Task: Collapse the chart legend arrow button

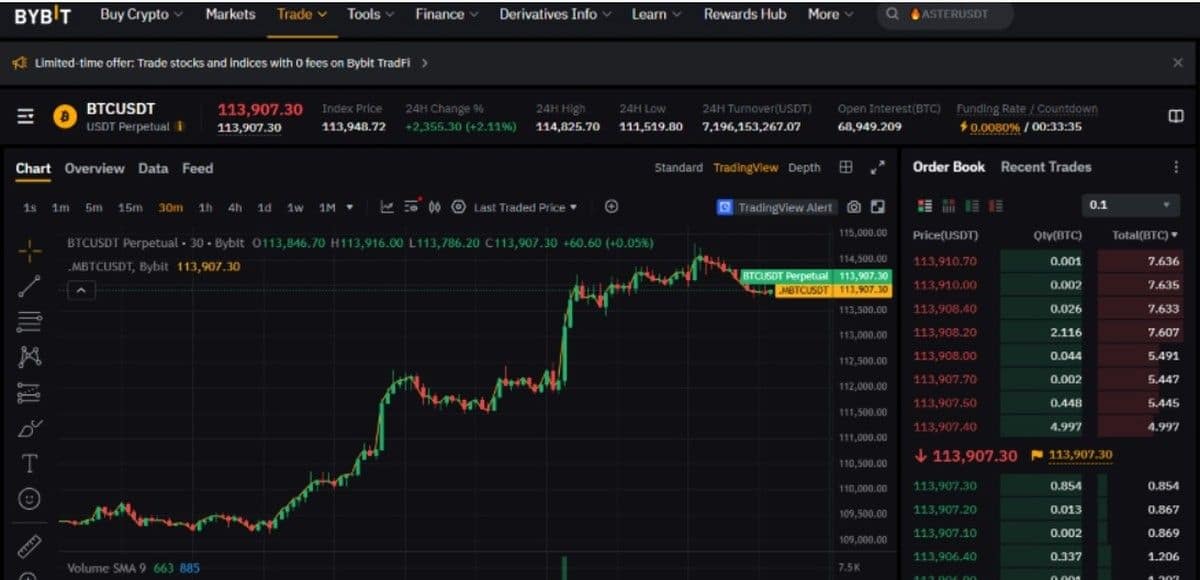Action: (x=81, y=290)
